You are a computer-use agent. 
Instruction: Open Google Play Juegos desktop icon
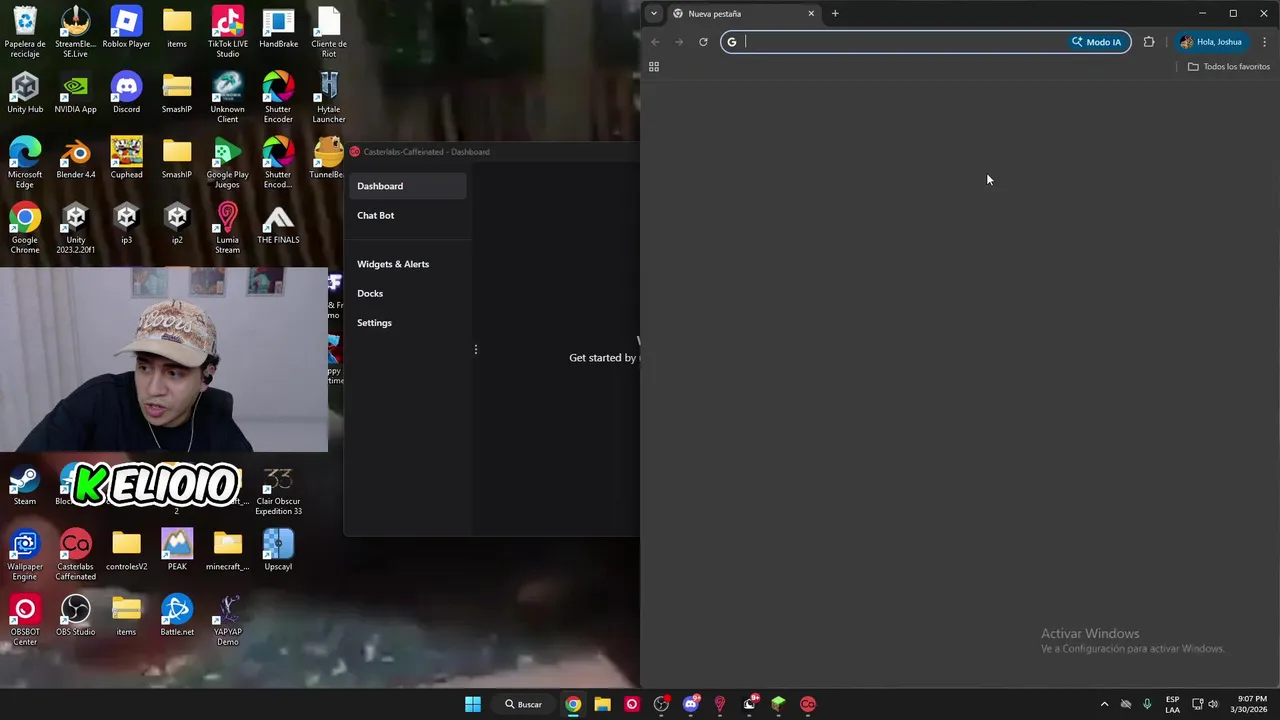coord(227,162)
